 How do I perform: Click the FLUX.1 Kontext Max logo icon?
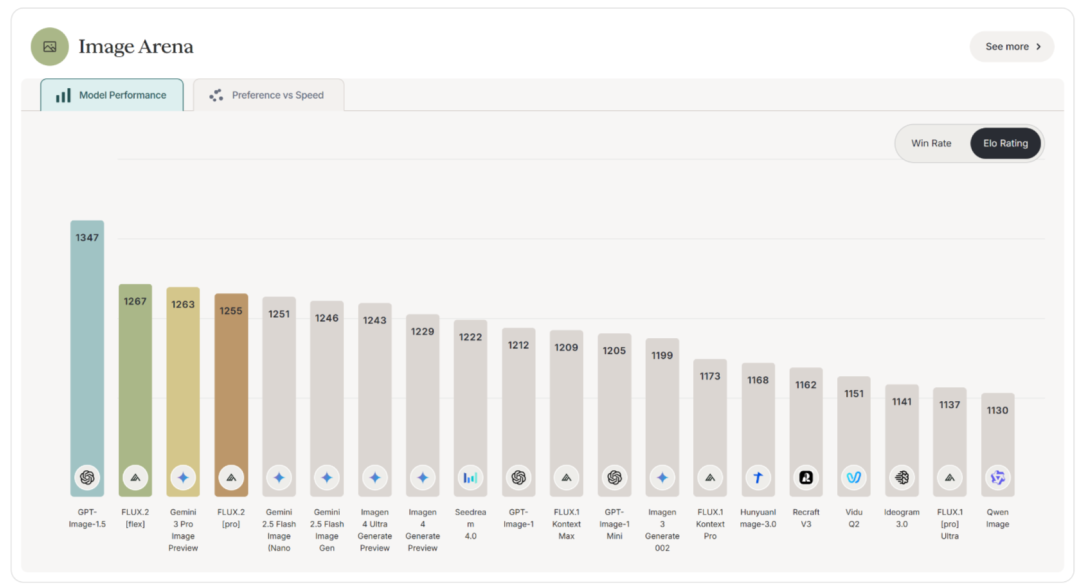(566, 477)
